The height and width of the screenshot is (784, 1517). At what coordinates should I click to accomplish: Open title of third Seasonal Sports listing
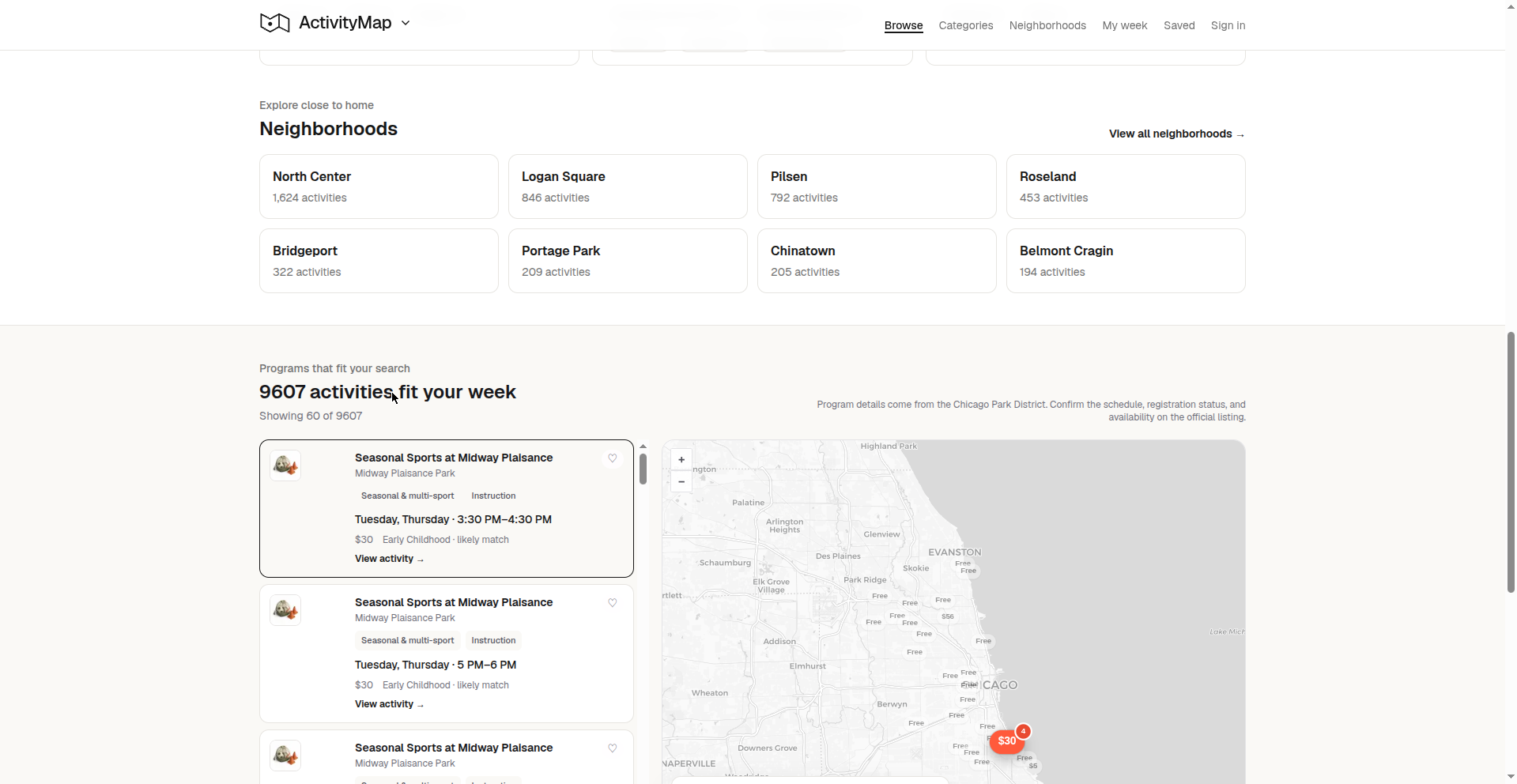[x=454, y=748]
